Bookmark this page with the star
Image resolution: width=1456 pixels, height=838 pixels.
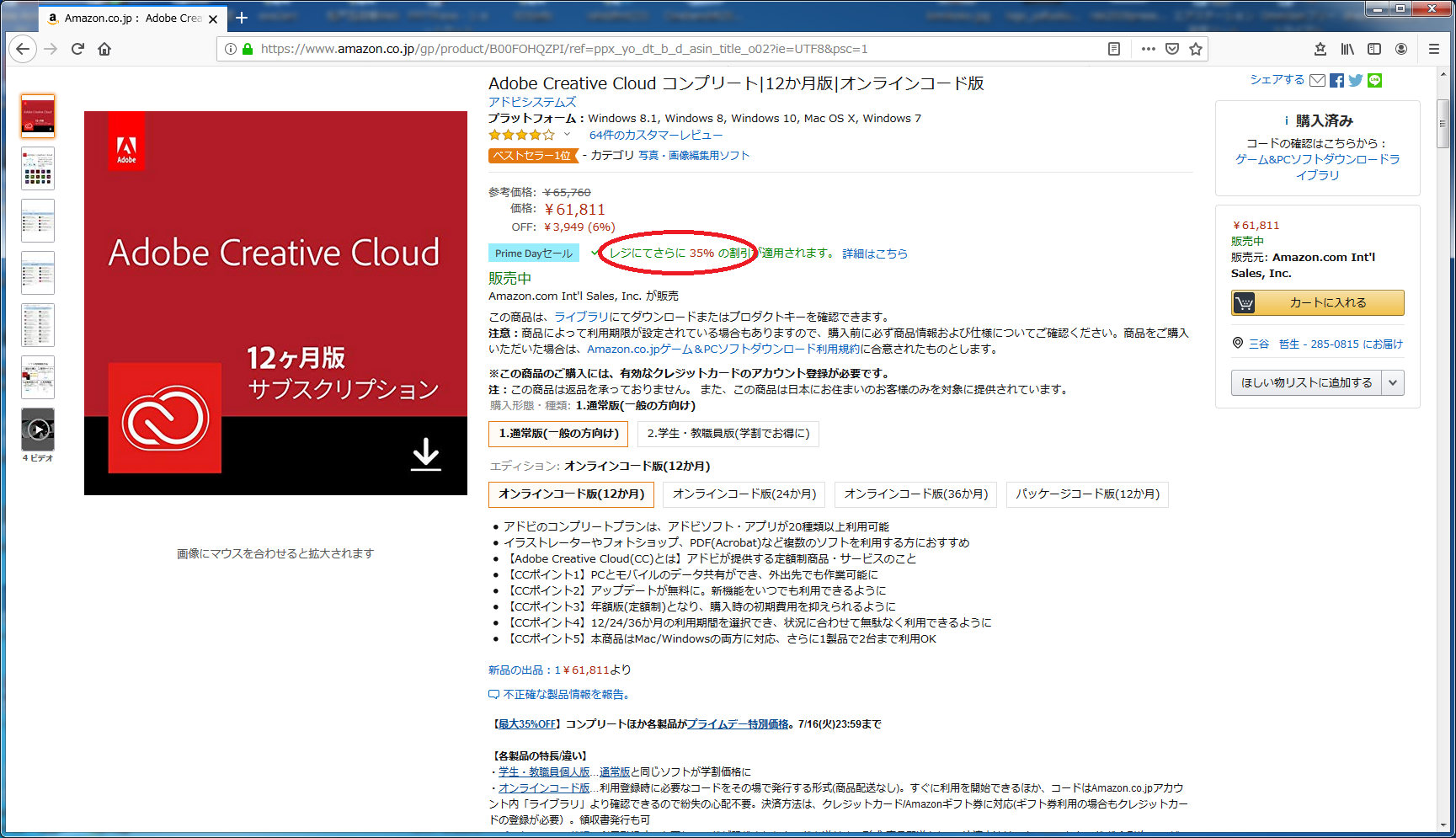coord(1196,49)
